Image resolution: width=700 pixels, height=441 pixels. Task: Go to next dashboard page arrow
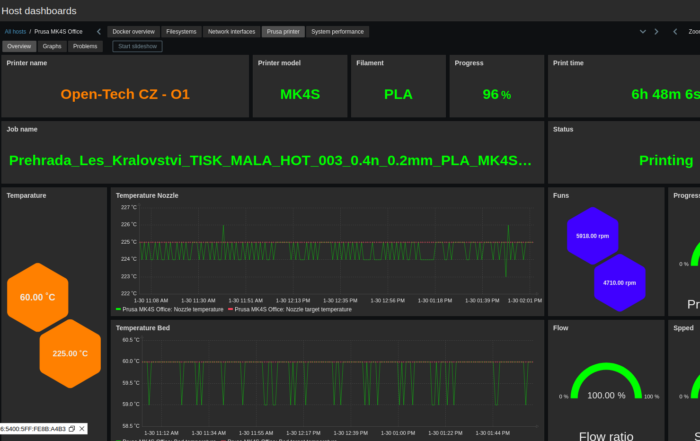coord(656,32)
